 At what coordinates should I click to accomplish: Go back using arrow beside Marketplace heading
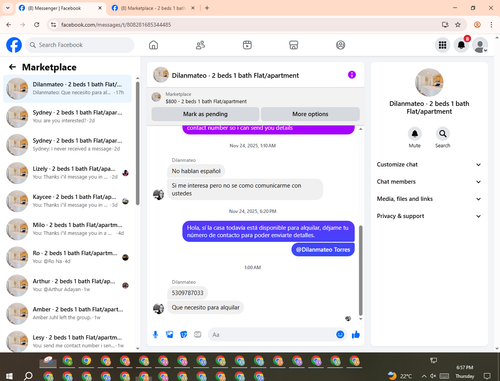point(12,67)
